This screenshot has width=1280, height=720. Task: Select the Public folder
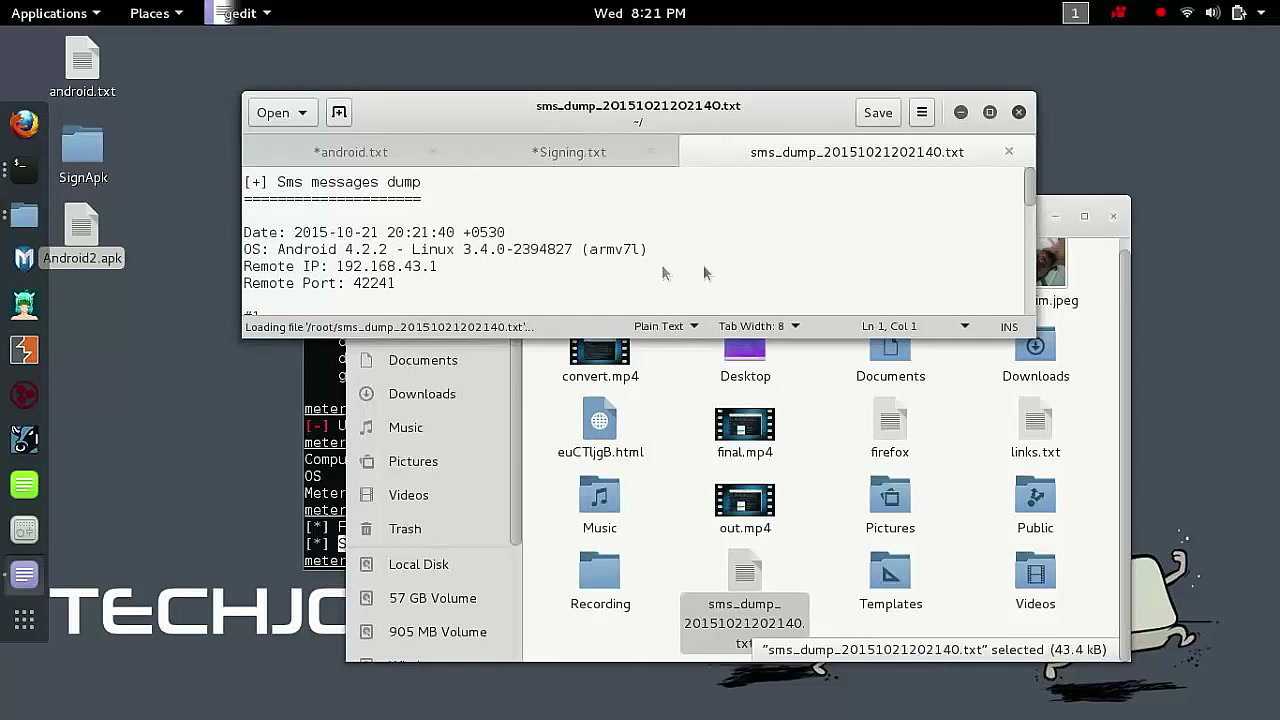tap(1035, 505)
